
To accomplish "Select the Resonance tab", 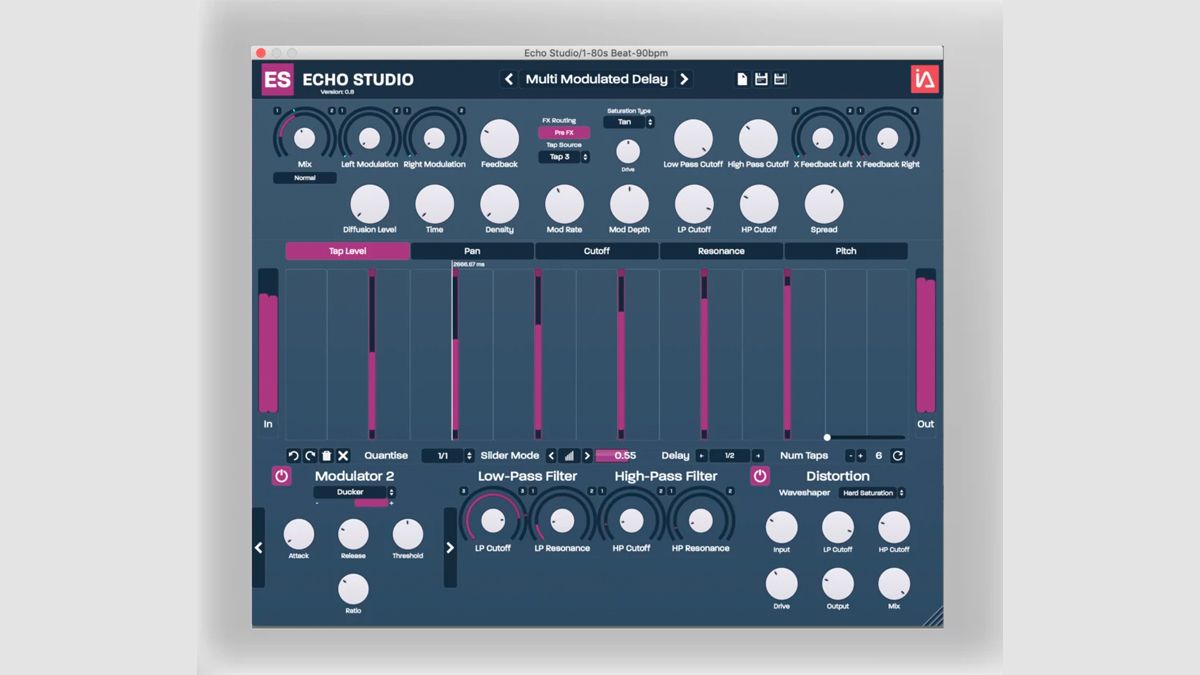I will pyautogui.click(x=721, y=251).
